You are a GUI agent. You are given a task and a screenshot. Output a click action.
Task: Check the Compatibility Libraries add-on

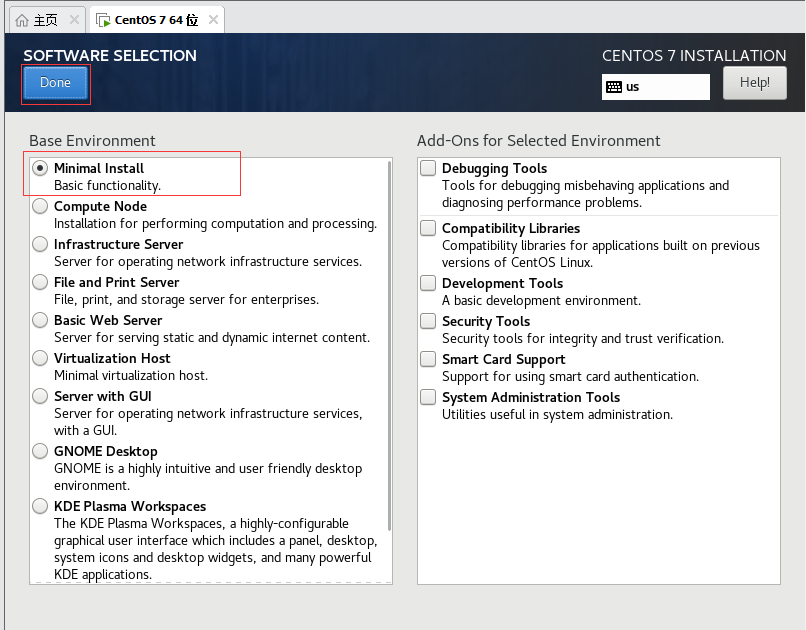tap(428, 228)
